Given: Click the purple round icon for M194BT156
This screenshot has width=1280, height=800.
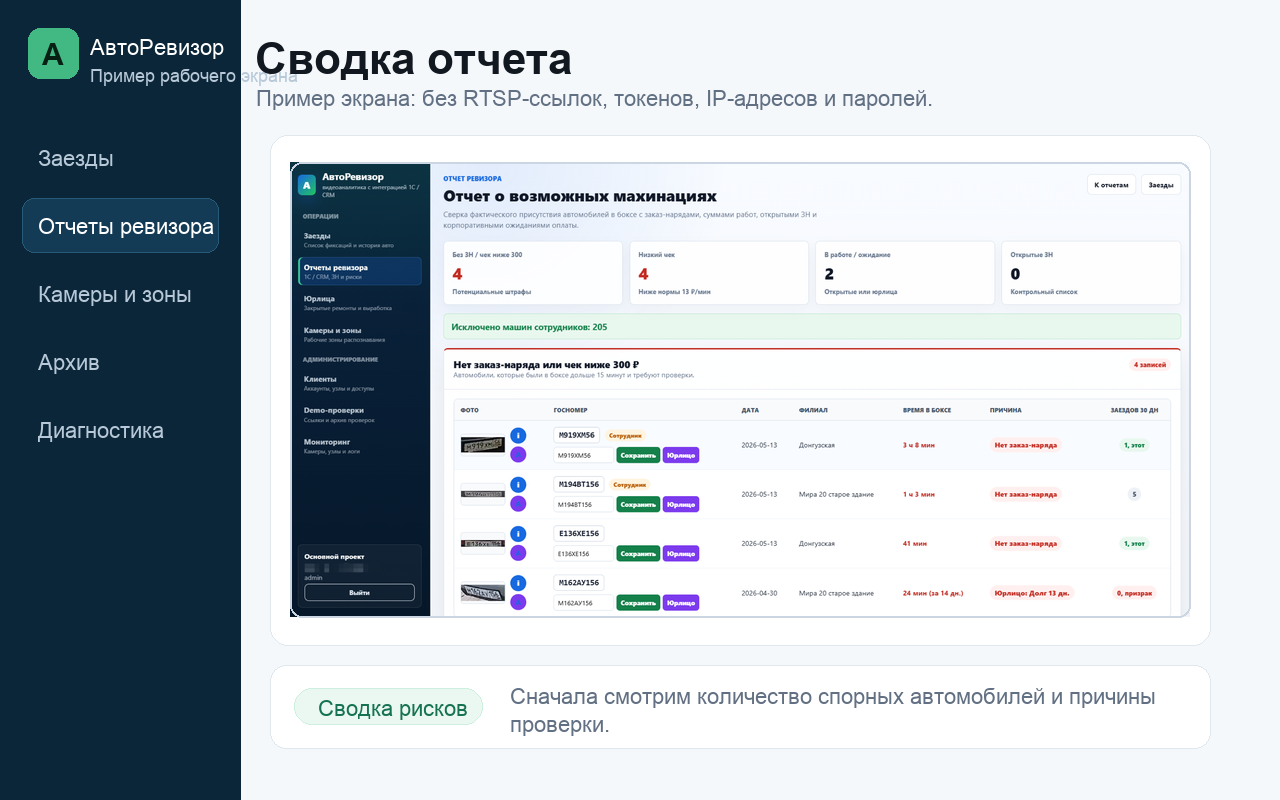Looking at the screenshot, I should 518,504.
